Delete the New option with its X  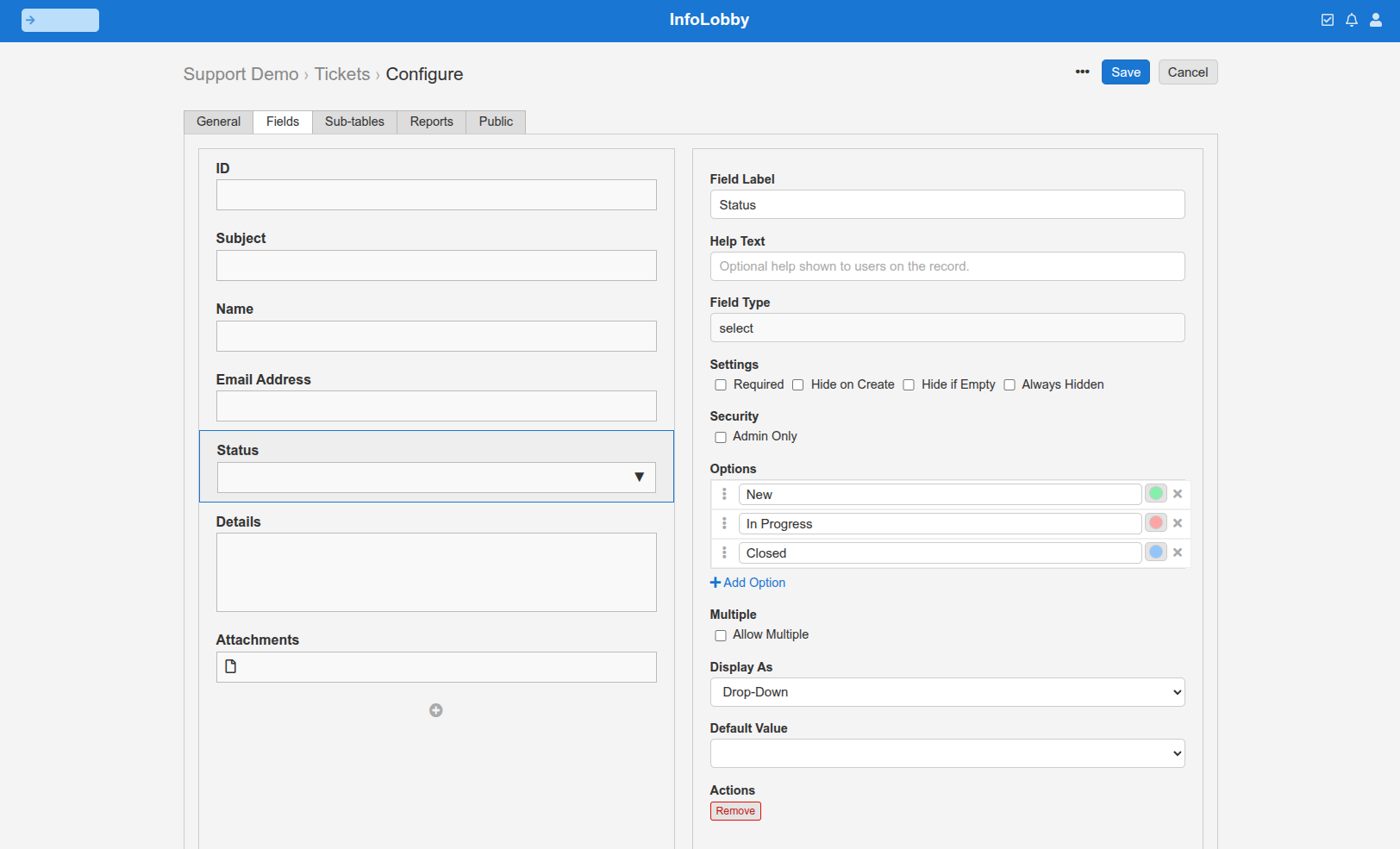pos(1178,494)
